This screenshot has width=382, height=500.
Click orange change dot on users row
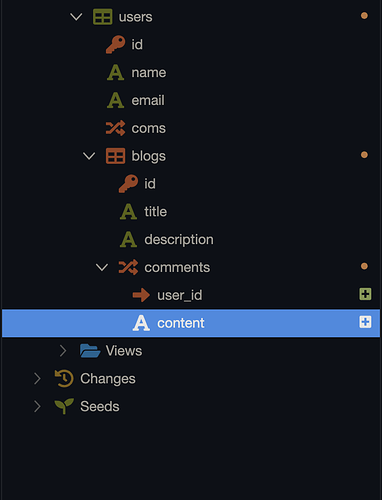pos(364,16)
